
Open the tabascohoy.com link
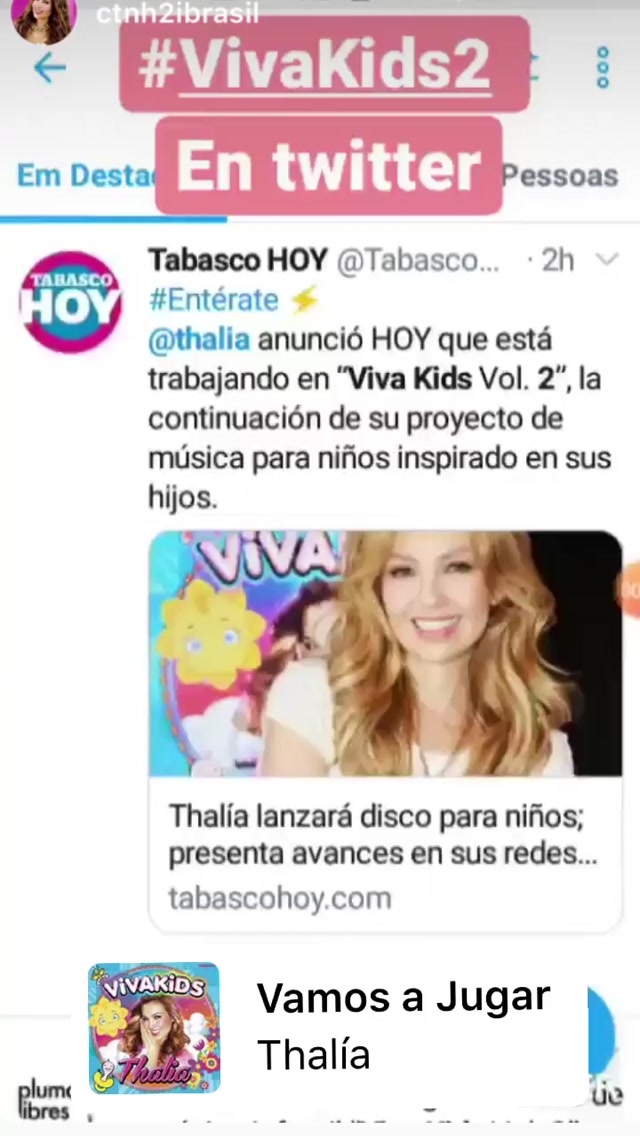click(x=280, y=898)
